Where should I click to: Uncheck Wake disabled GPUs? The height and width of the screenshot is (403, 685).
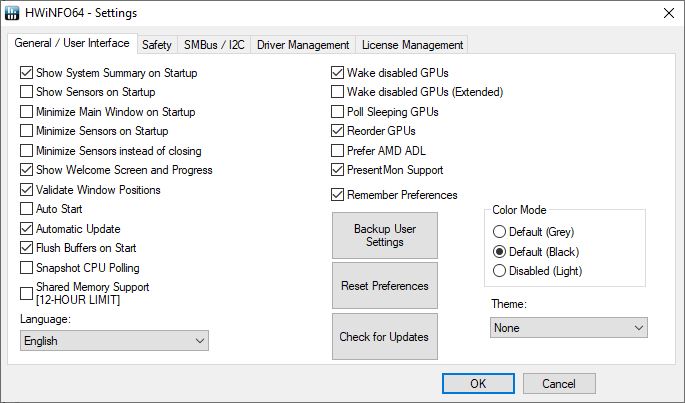tap(337, 73)
